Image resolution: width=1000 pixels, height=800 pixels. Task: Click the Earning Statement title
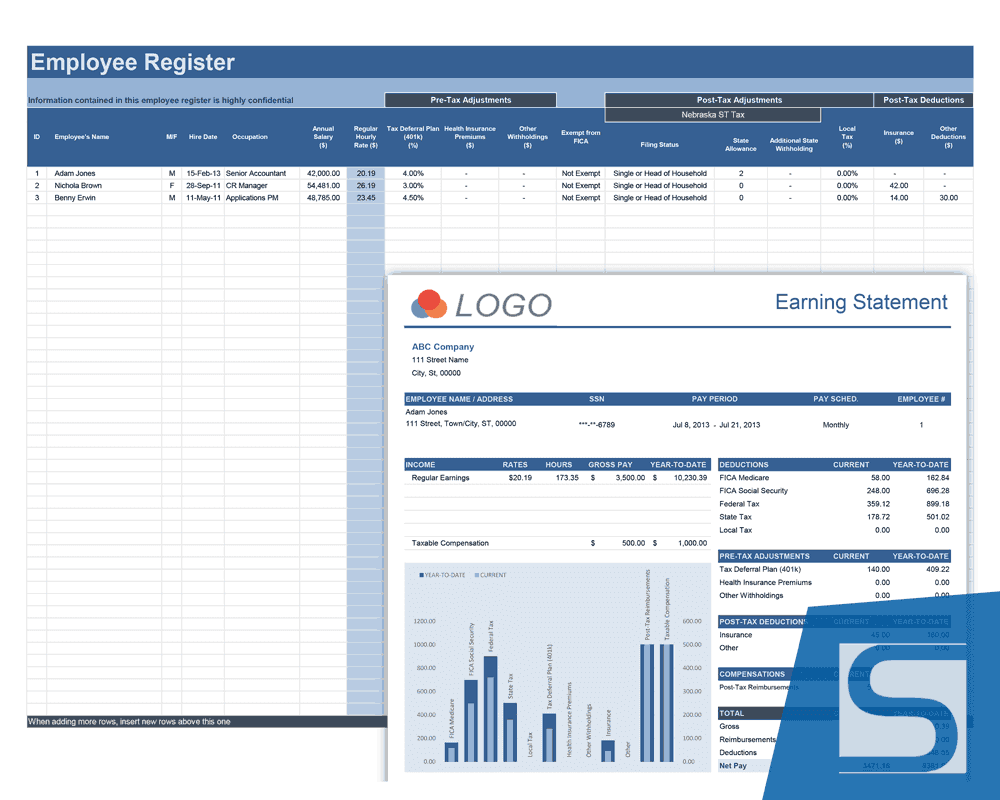pos(861,302)
